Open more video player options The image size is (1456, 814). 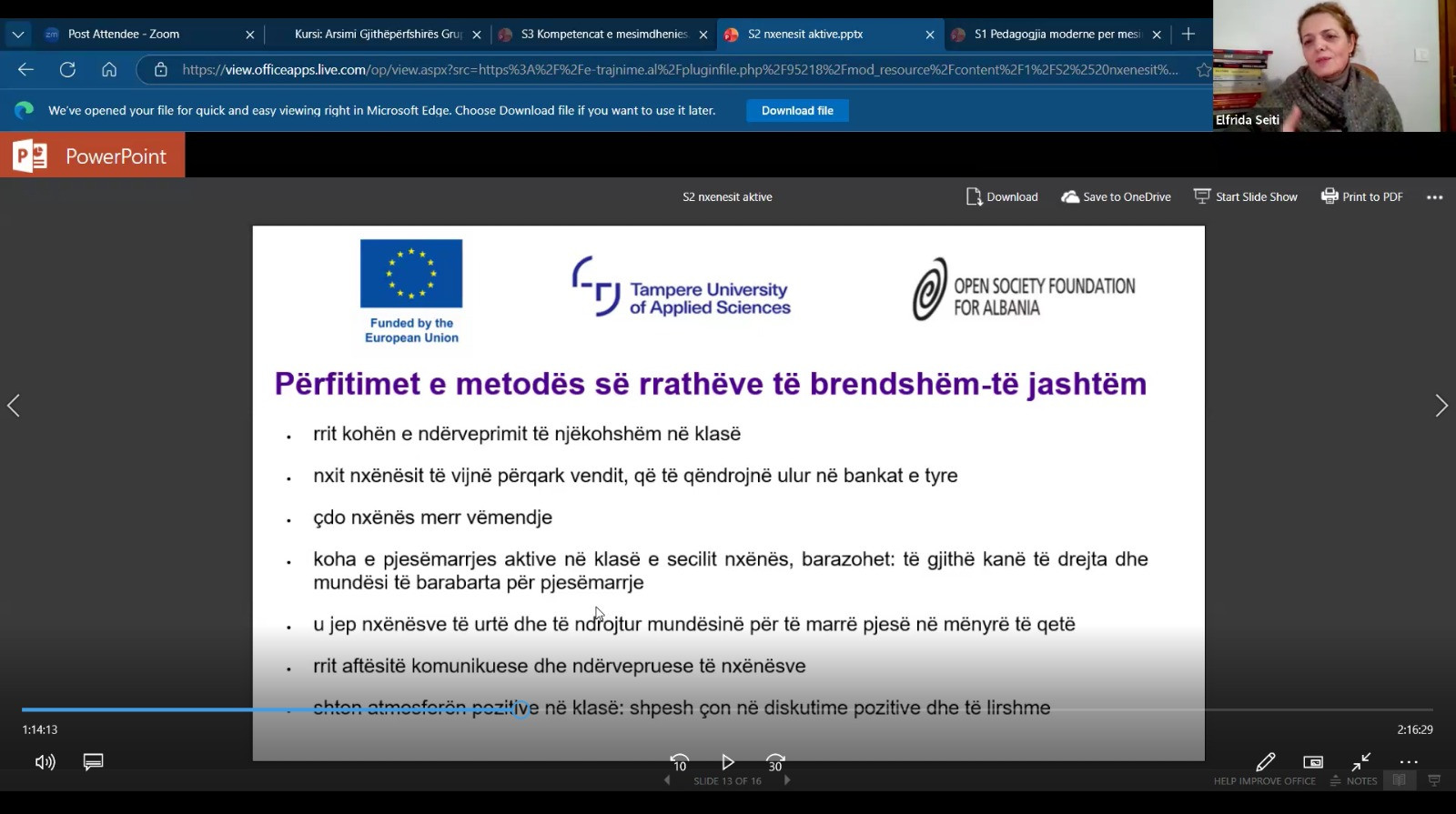click(x=1409, y=762)
